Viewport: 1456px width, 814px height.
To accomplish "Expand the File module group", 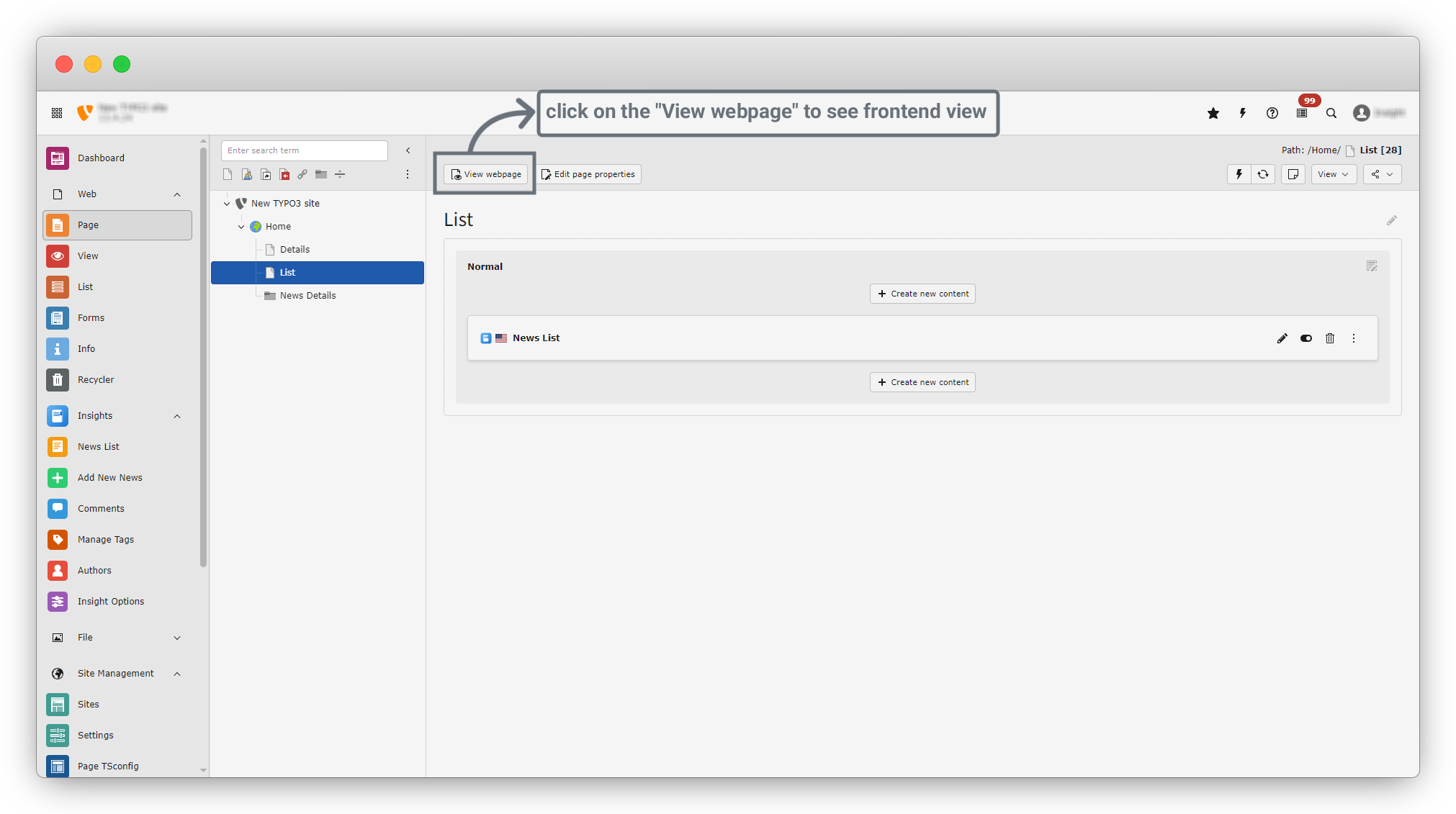I will 177,638.
